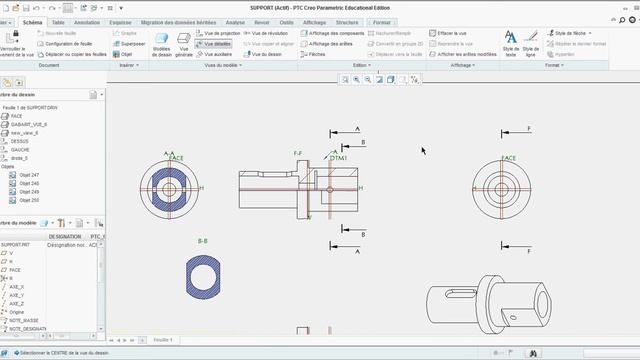Click the search magnifier icon at top right

tap(622, 20)
